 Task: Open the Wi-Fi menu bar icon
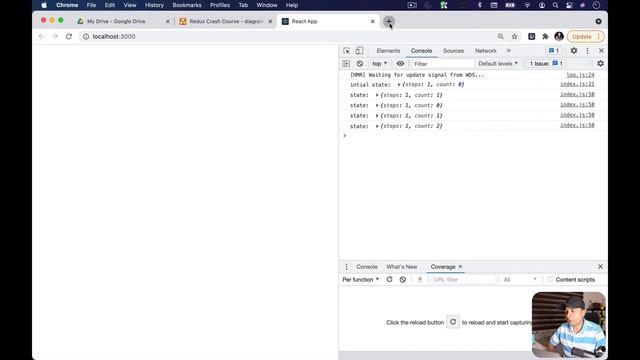click(527, 5)
